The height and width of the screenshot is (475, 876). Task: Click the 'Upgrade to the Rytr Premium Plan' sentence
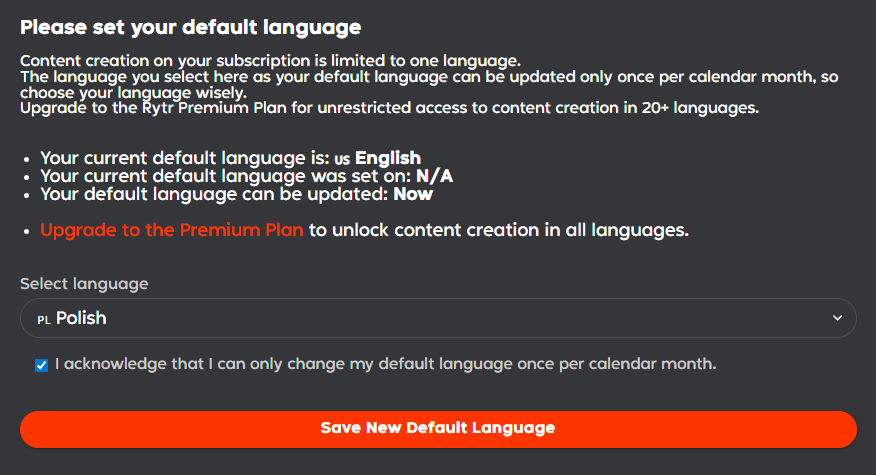coord(389,108)
